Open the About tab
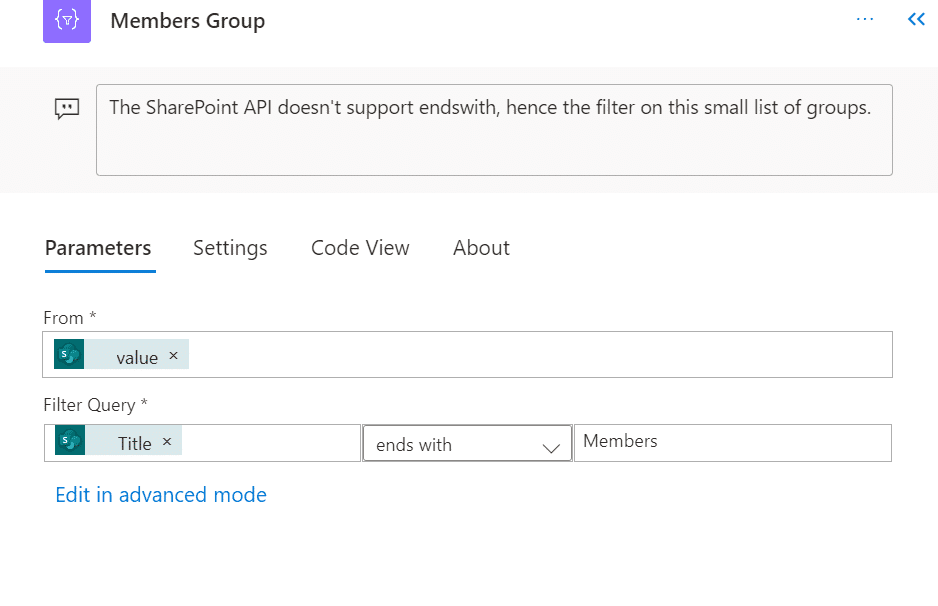 point(481,248)
